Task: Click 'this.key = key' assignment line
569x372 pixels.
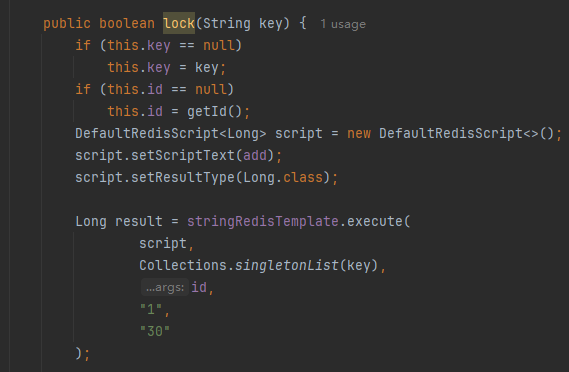Action: [167, 68]
